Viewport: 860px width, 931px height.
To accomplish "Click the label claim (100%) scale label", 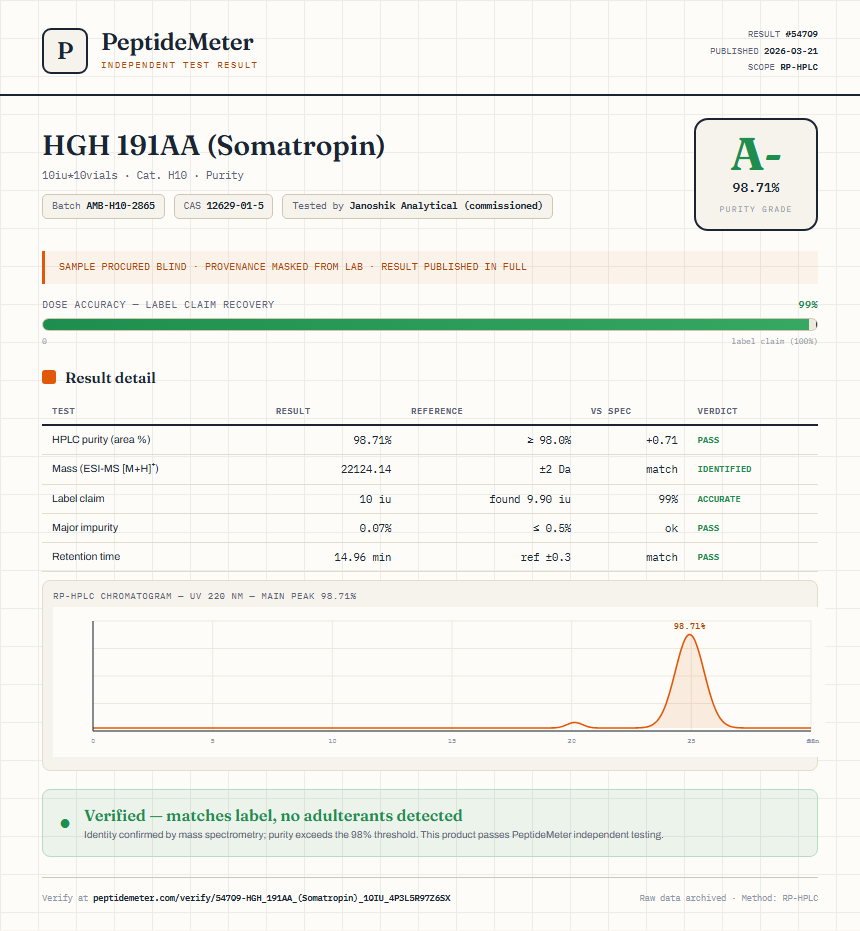I will [774, 341].
